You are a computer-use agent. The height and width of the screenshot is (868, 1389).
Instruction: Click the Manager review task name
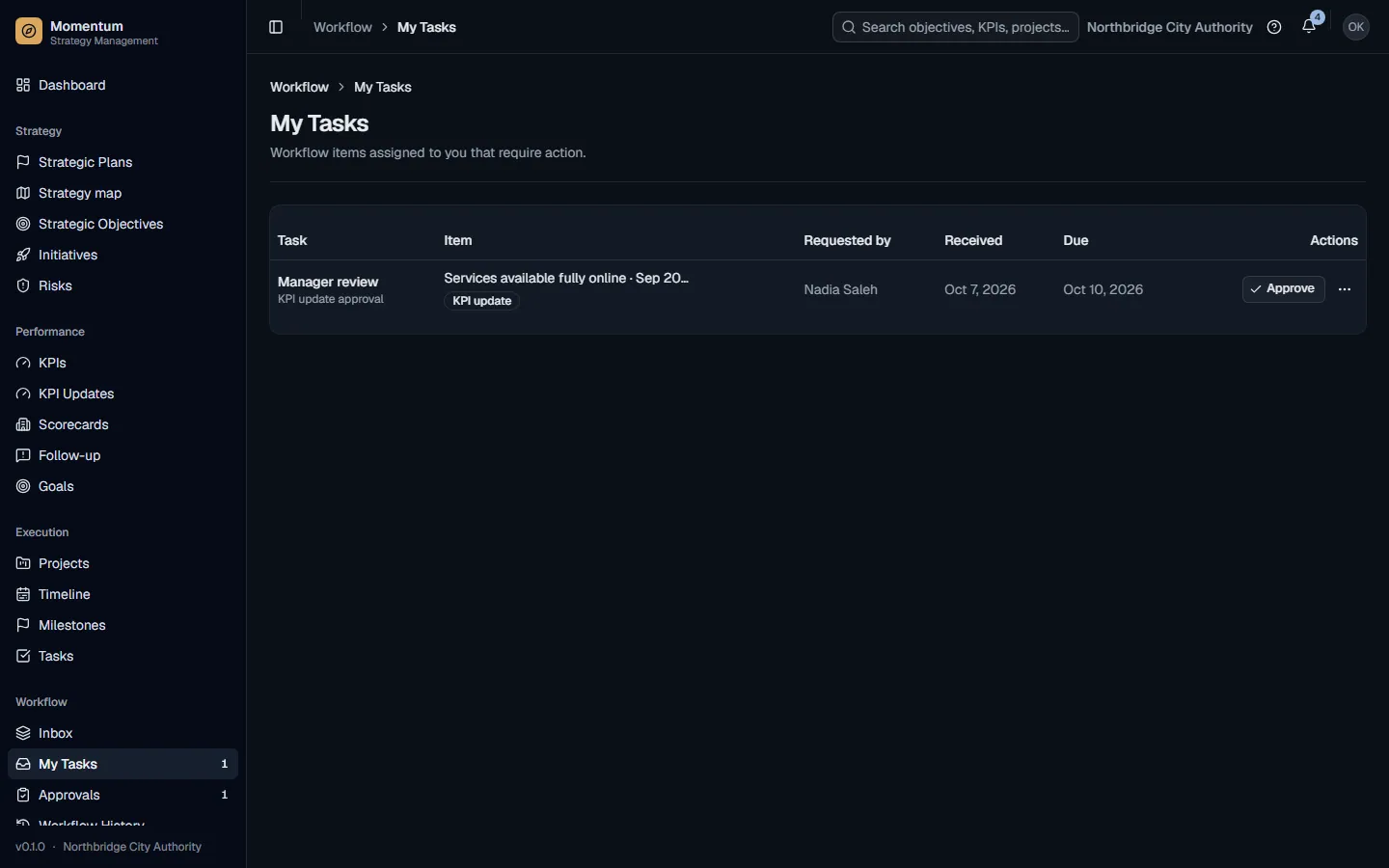click(328, 282)
